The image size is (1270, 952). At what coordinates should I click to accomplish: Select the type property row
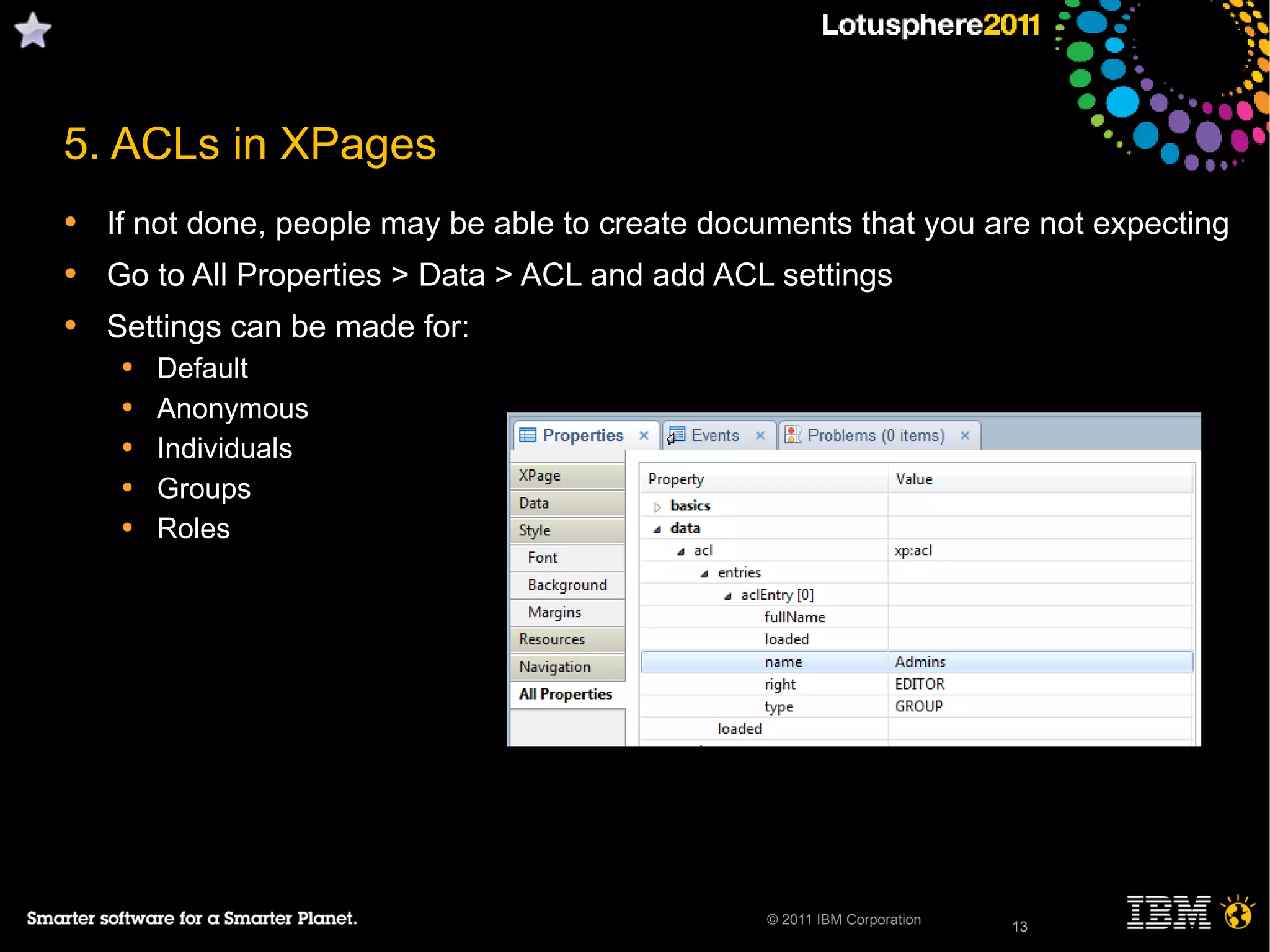point(917,706)
